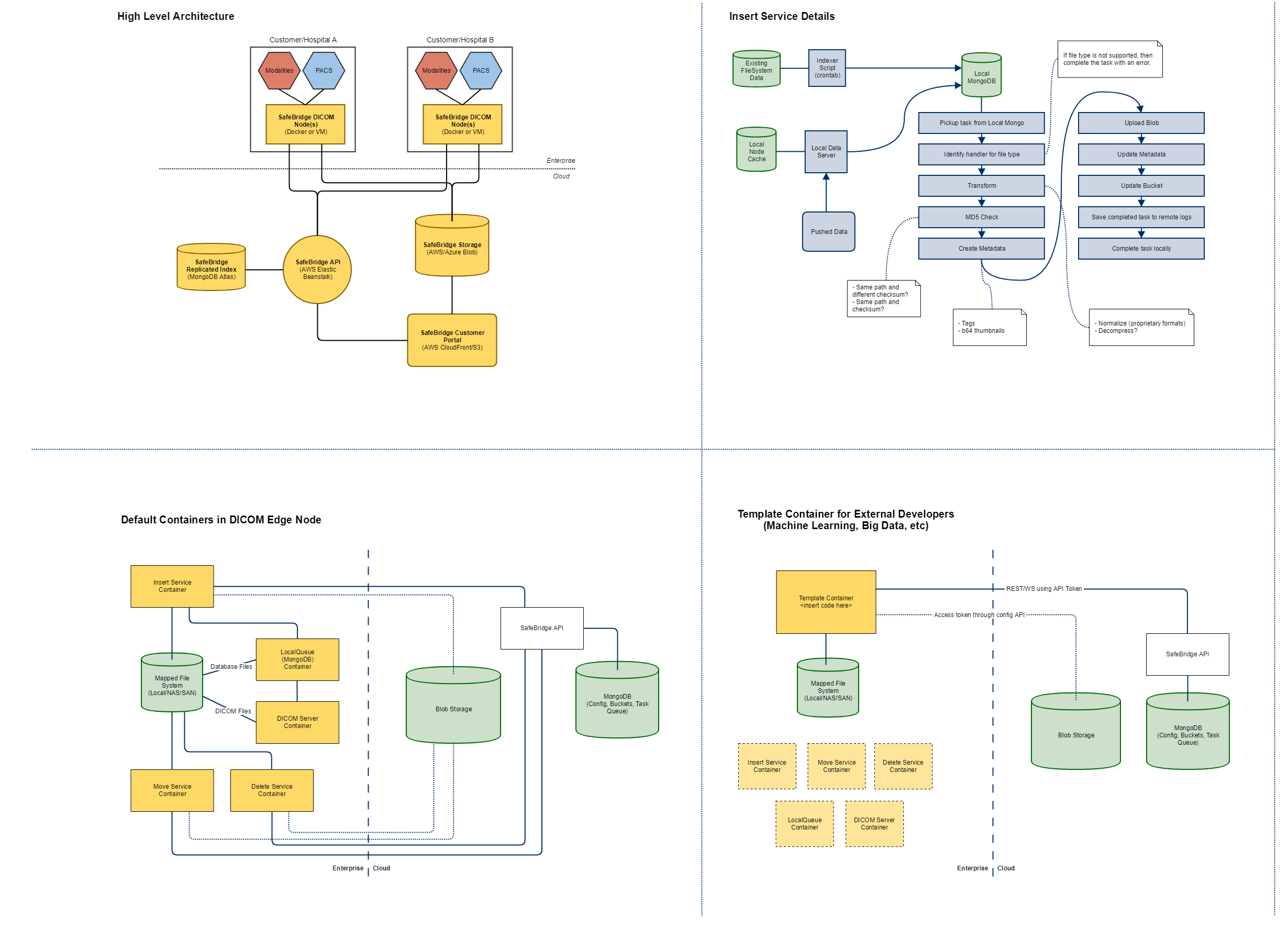Viewport: 1288px width, 929px height.
Task: Select the SafeBridge API circle node
Action: pyautogui.click(x=317, y=269)
